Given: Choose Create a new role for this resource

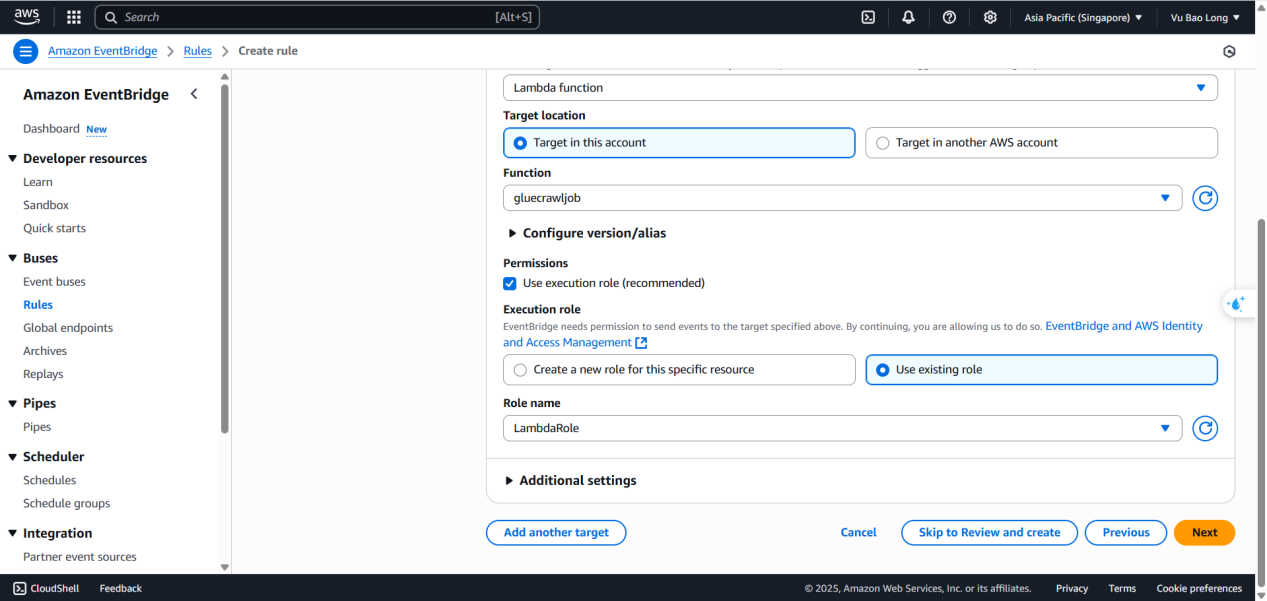Looking at the screenshot, I should (679, 370).
